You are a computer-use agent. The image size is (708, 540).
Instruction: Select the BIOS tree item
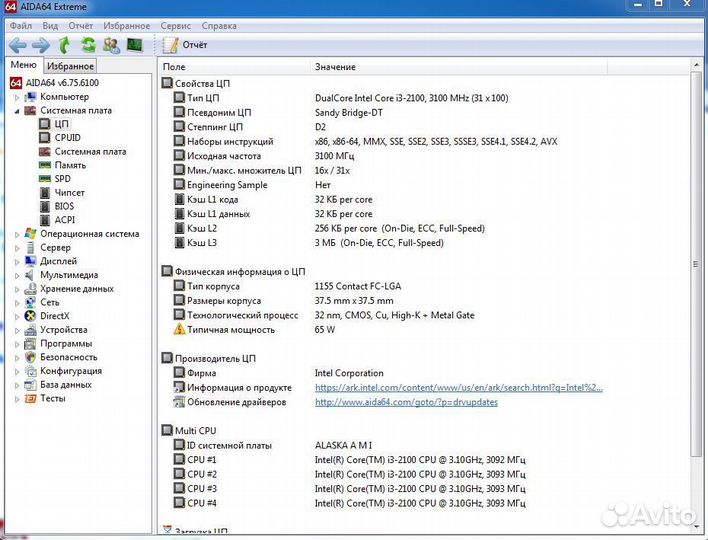56,206
